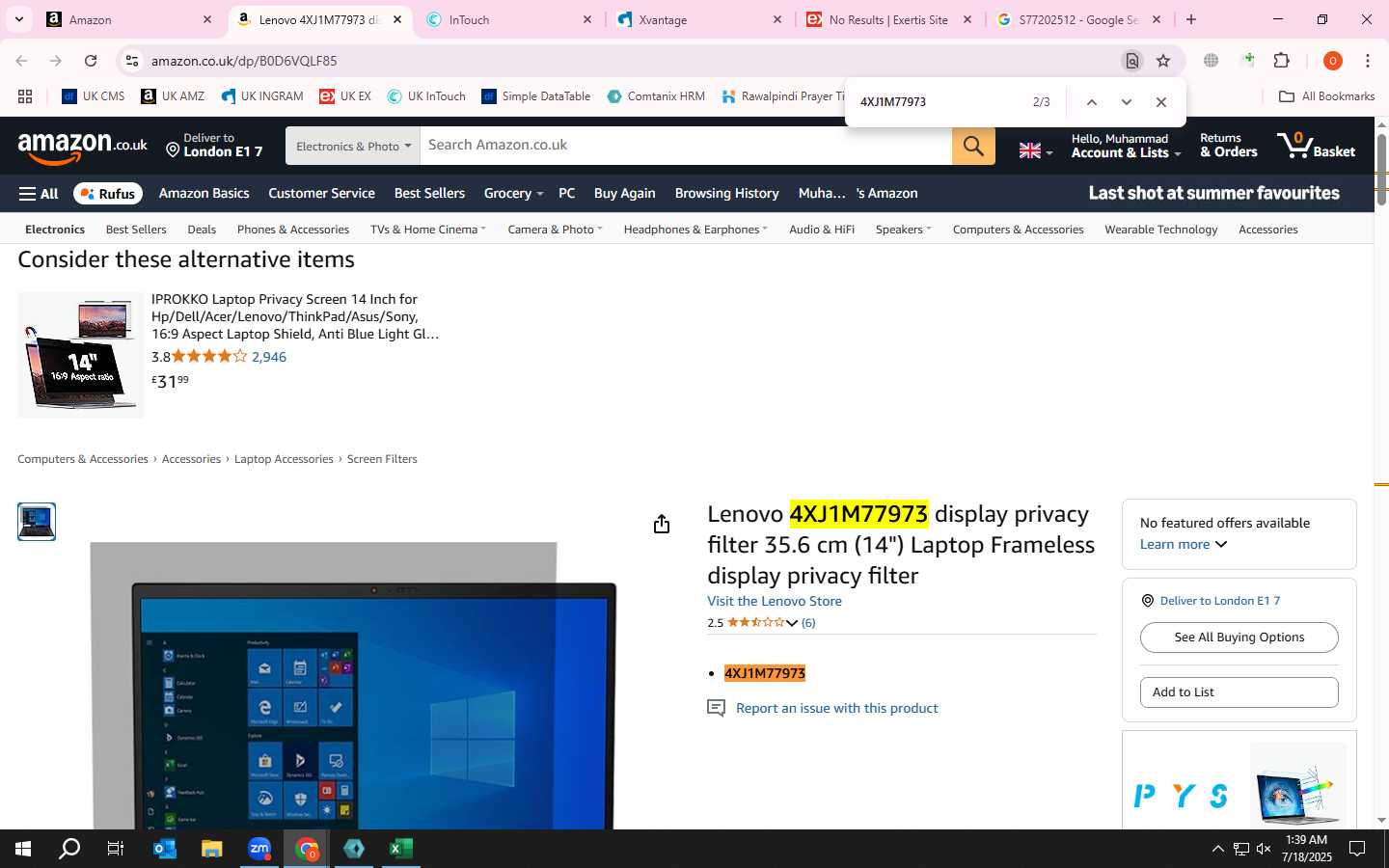Close the InTouch tab
This screenshot has height=868, width=1389.
point(586,19)
